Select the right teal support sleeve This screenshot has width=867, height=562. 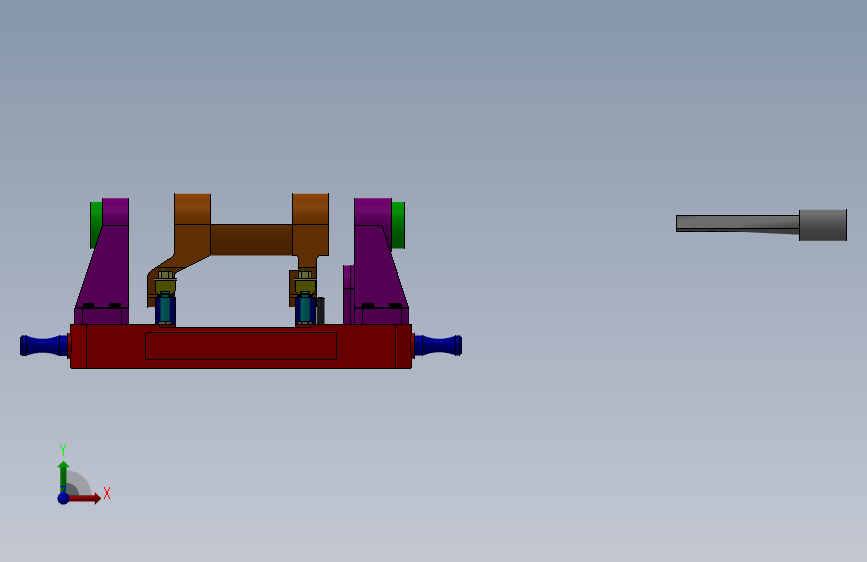coord(305,309)
